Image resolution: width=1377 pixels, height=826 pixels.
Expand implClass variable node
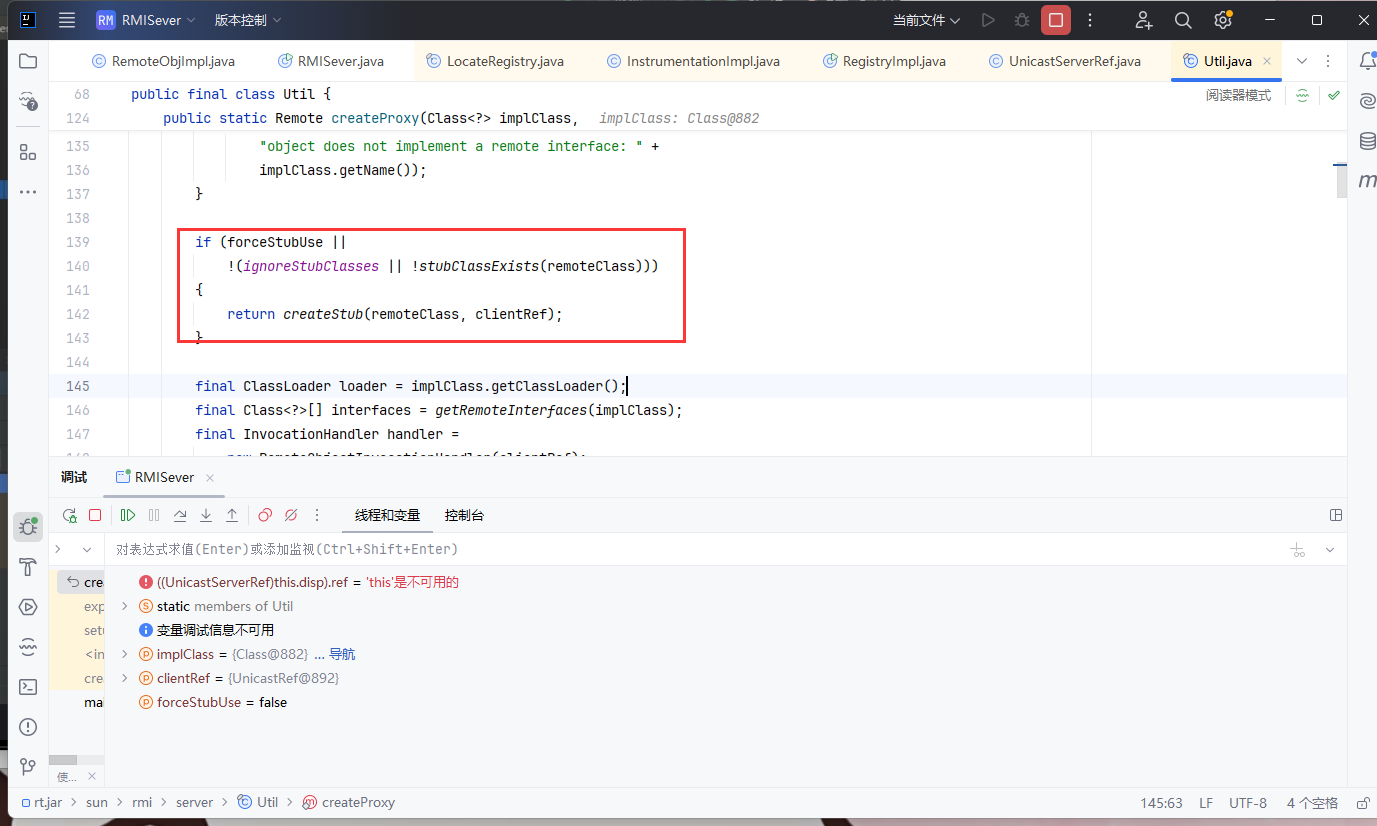tap(124, 654)
